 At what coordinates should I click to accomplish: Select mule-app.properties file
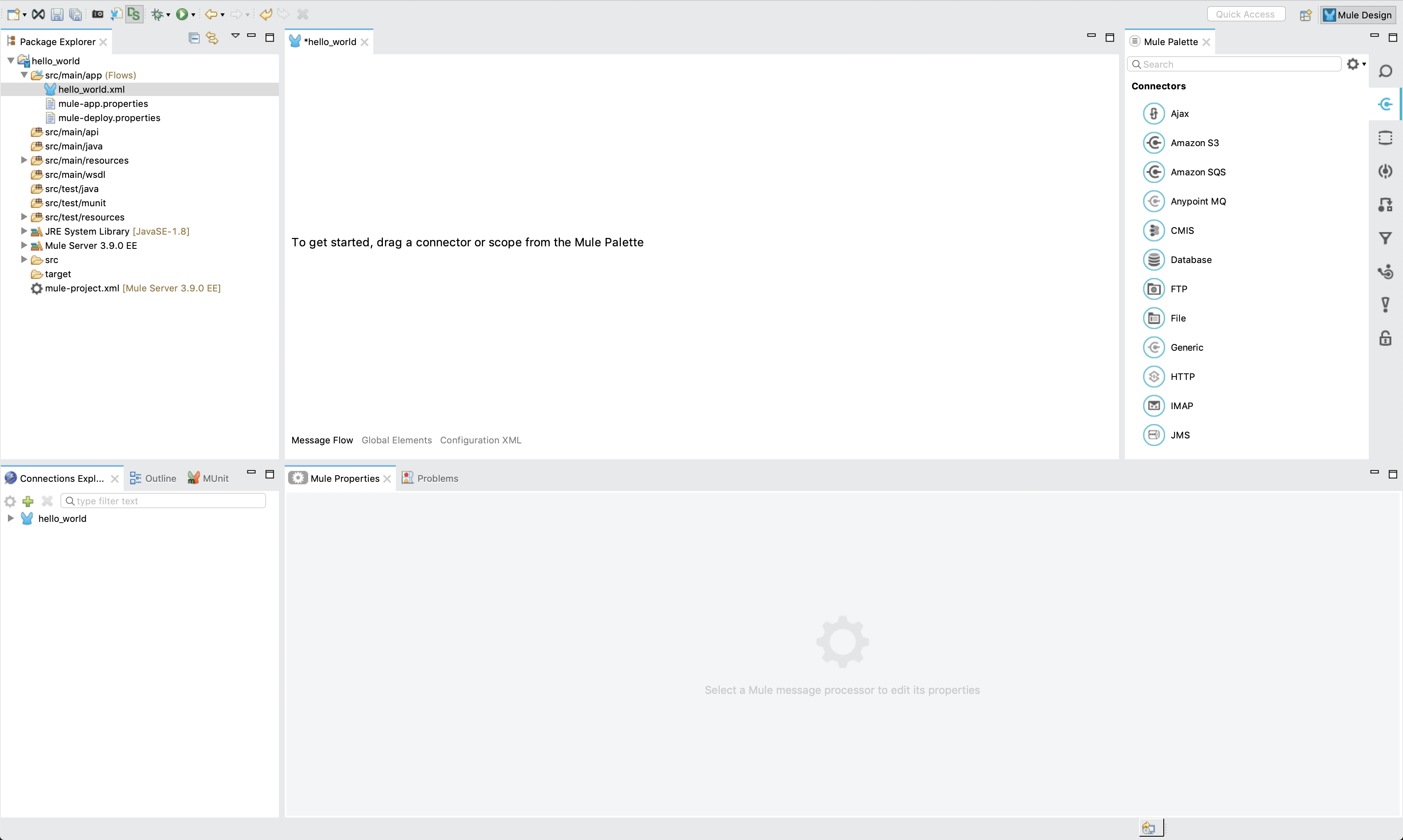[x=103, y=104]
